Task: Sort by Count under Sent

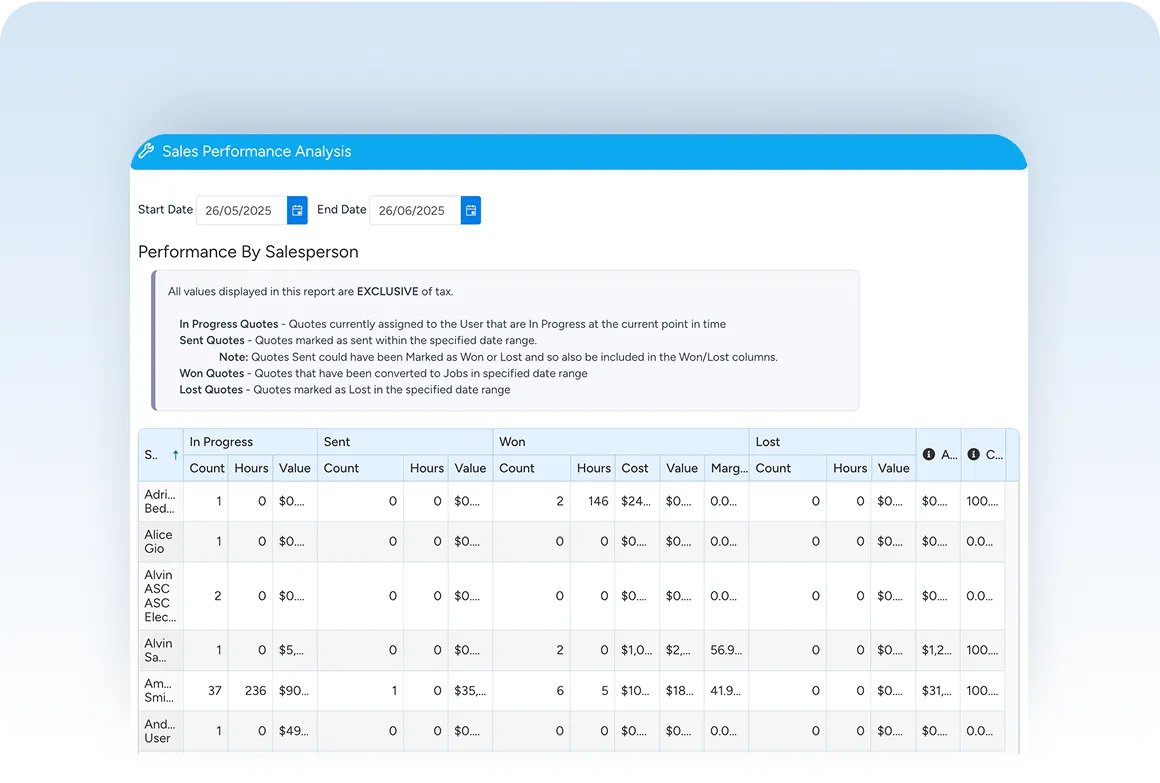Action: (360, 468)
